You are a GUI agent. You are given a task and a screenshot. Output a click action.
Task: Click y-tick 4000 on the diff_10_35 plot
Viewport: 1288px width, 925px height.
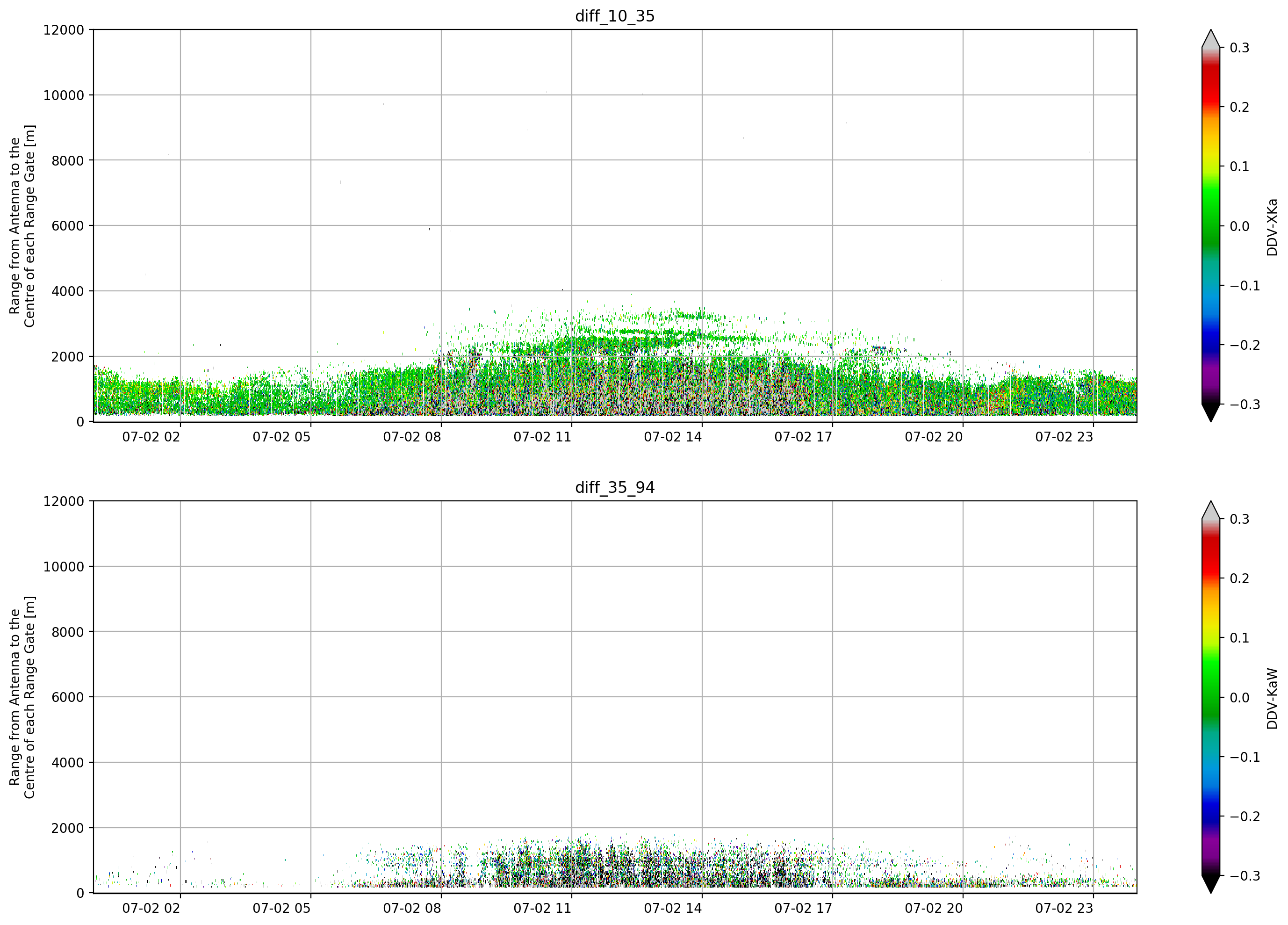coord(68,291)
